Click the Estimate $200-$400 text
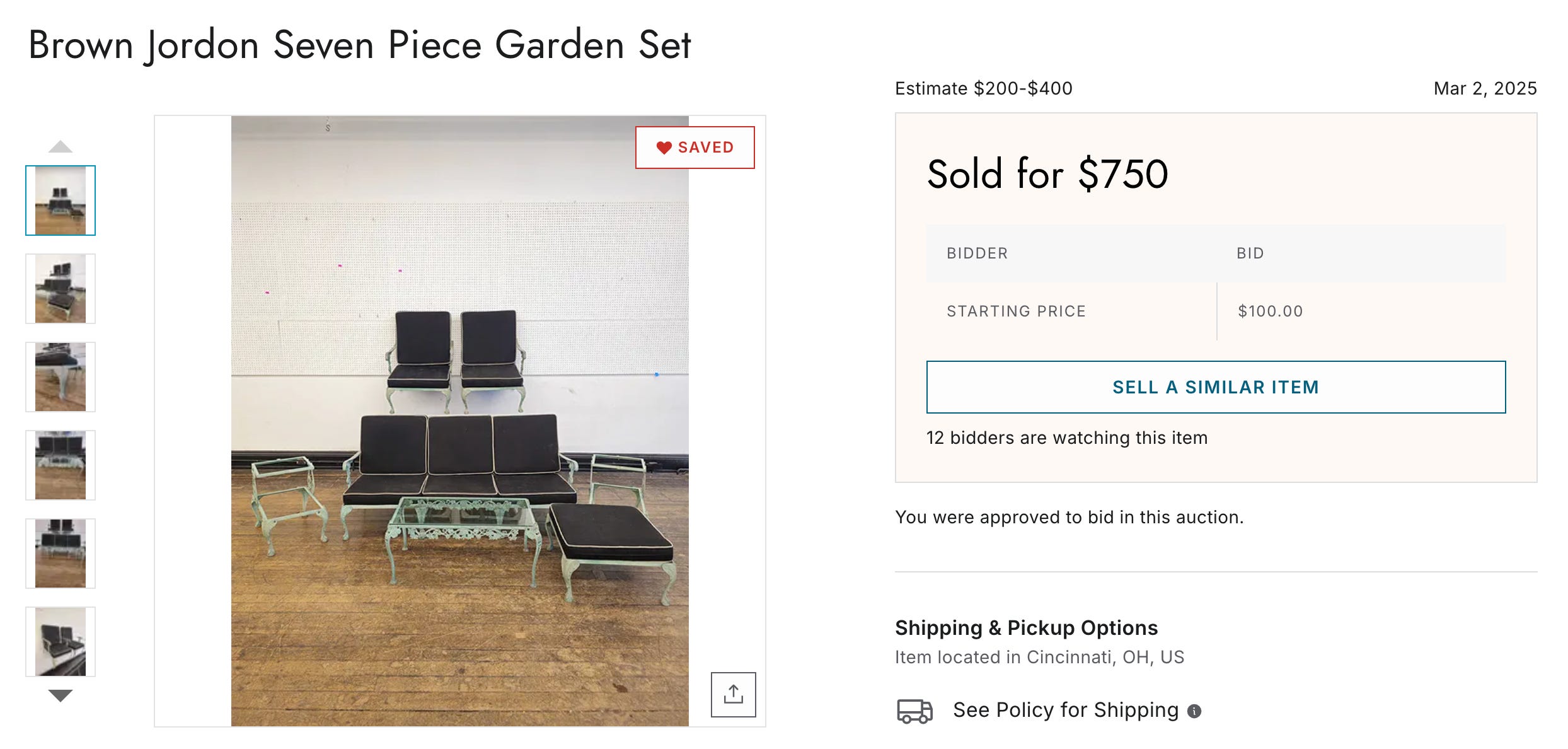The height and width of the screenshot is (749, 1568). tap(983, 88)
